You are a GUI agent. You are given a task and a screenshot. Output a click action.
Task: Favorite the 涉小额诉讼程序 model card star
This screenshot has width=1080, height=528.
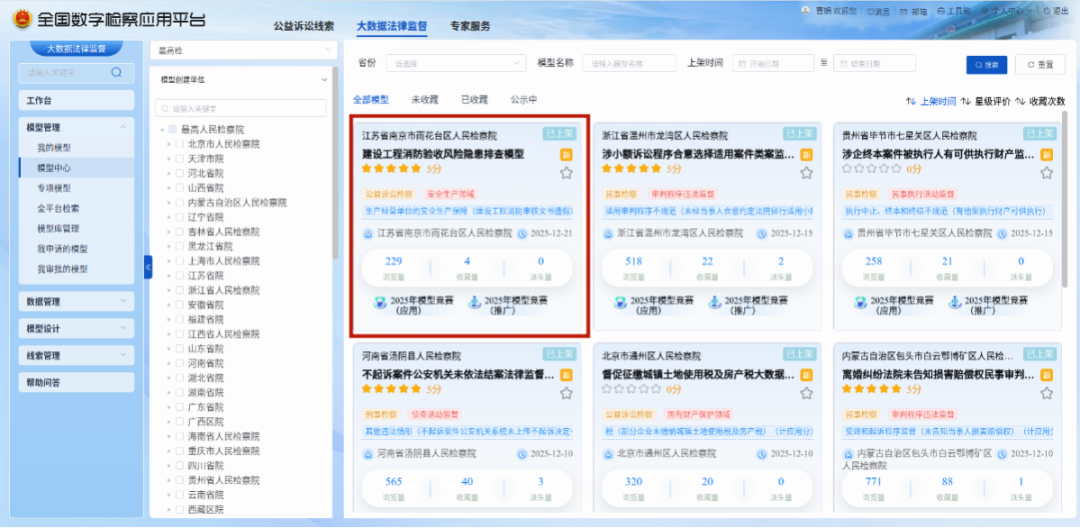pos(807,173)
